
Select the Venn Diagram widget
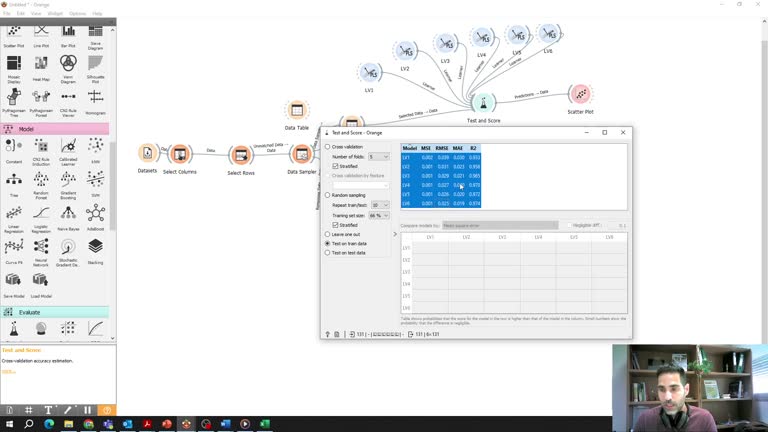point(68,69)
